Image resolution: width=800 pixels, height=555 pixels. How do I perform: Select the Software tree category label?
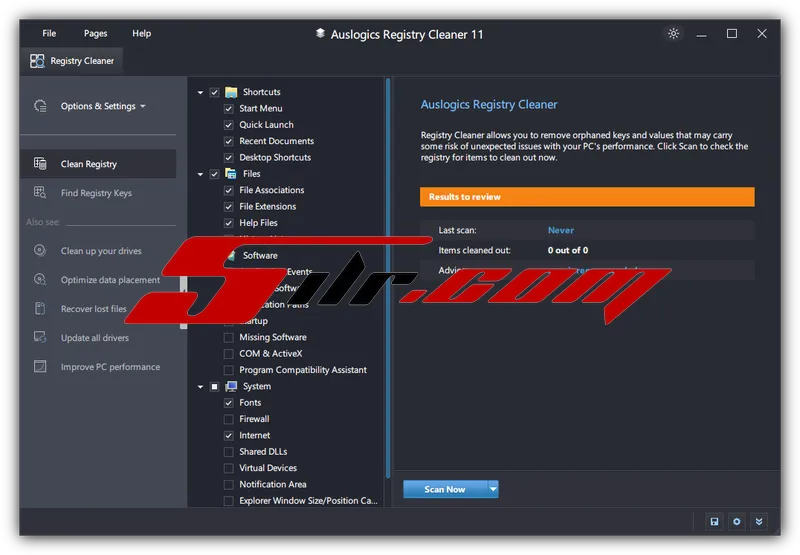(x=260, y=256)
